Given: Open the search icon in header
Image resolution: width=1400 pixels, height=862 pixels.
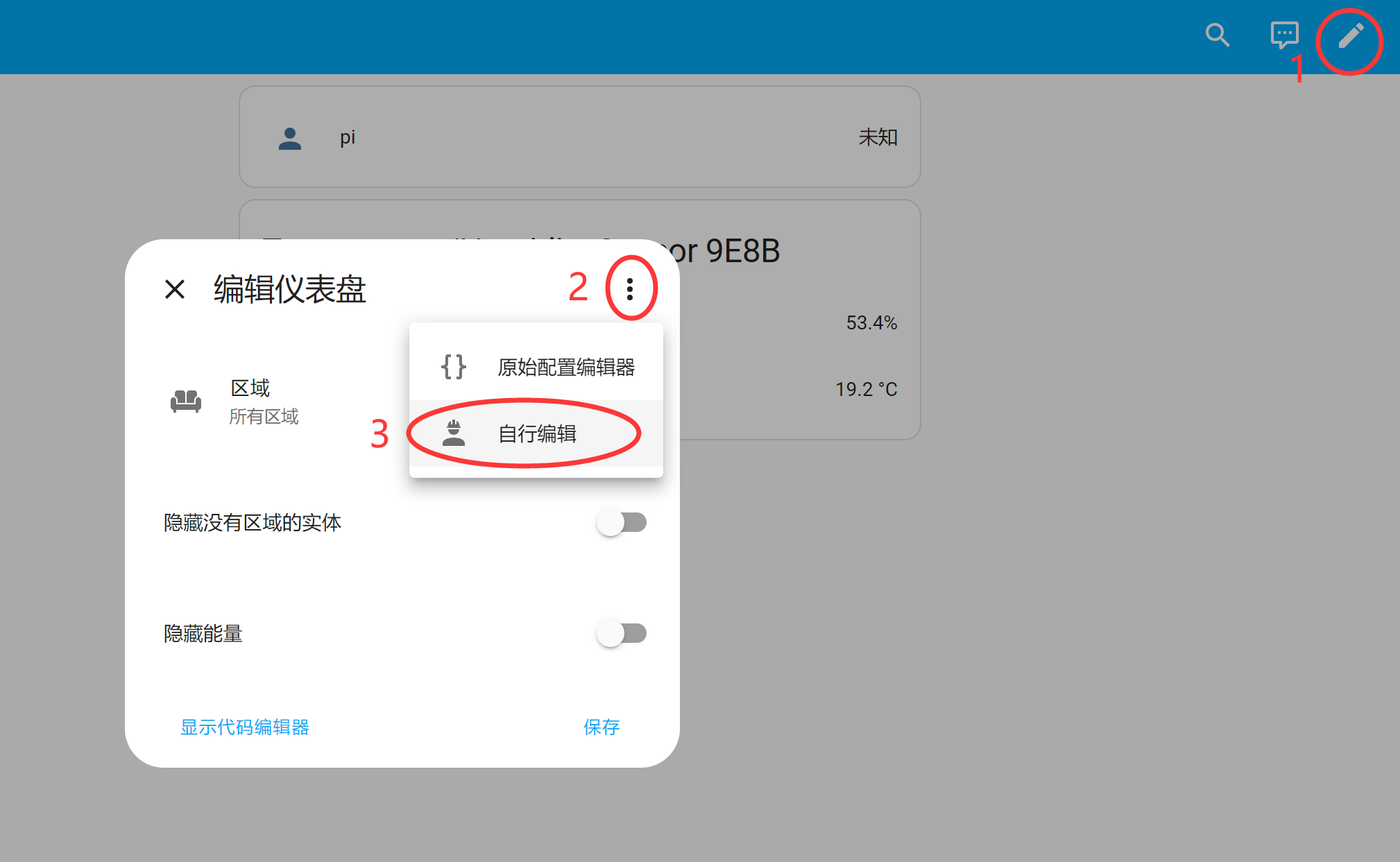Looking at the screenshot, I should (x=1217, y=35).
